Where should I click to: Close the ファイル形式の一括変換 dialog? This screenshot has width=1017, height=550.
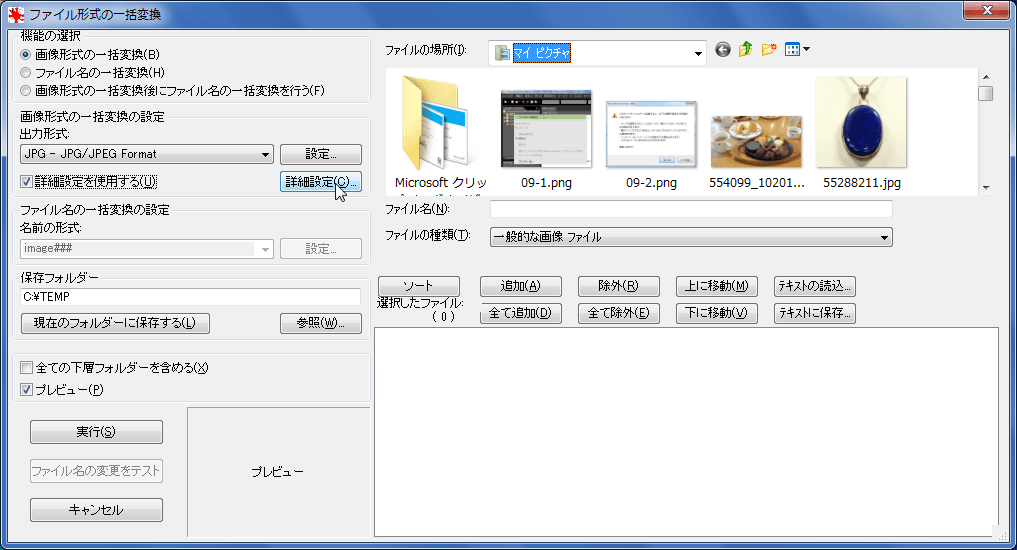[x=987, y=10]
